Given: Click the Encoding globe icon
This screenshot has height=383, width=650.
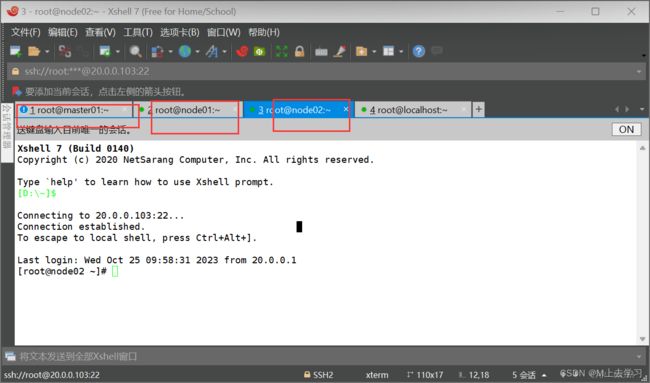Looking at the screenshot, I should [x=185, y=51].
